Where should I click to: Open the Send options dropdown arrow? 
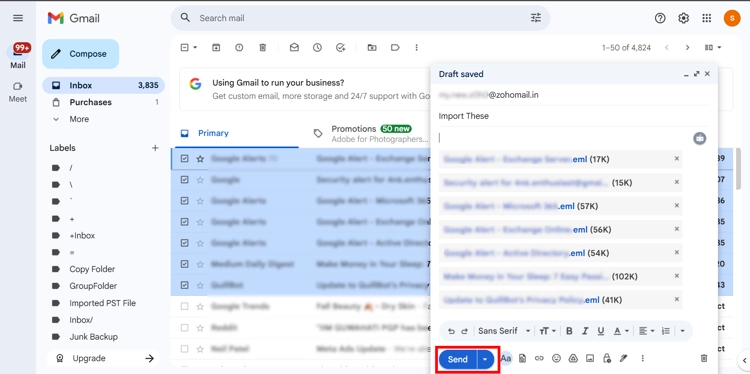pos(485,359)
